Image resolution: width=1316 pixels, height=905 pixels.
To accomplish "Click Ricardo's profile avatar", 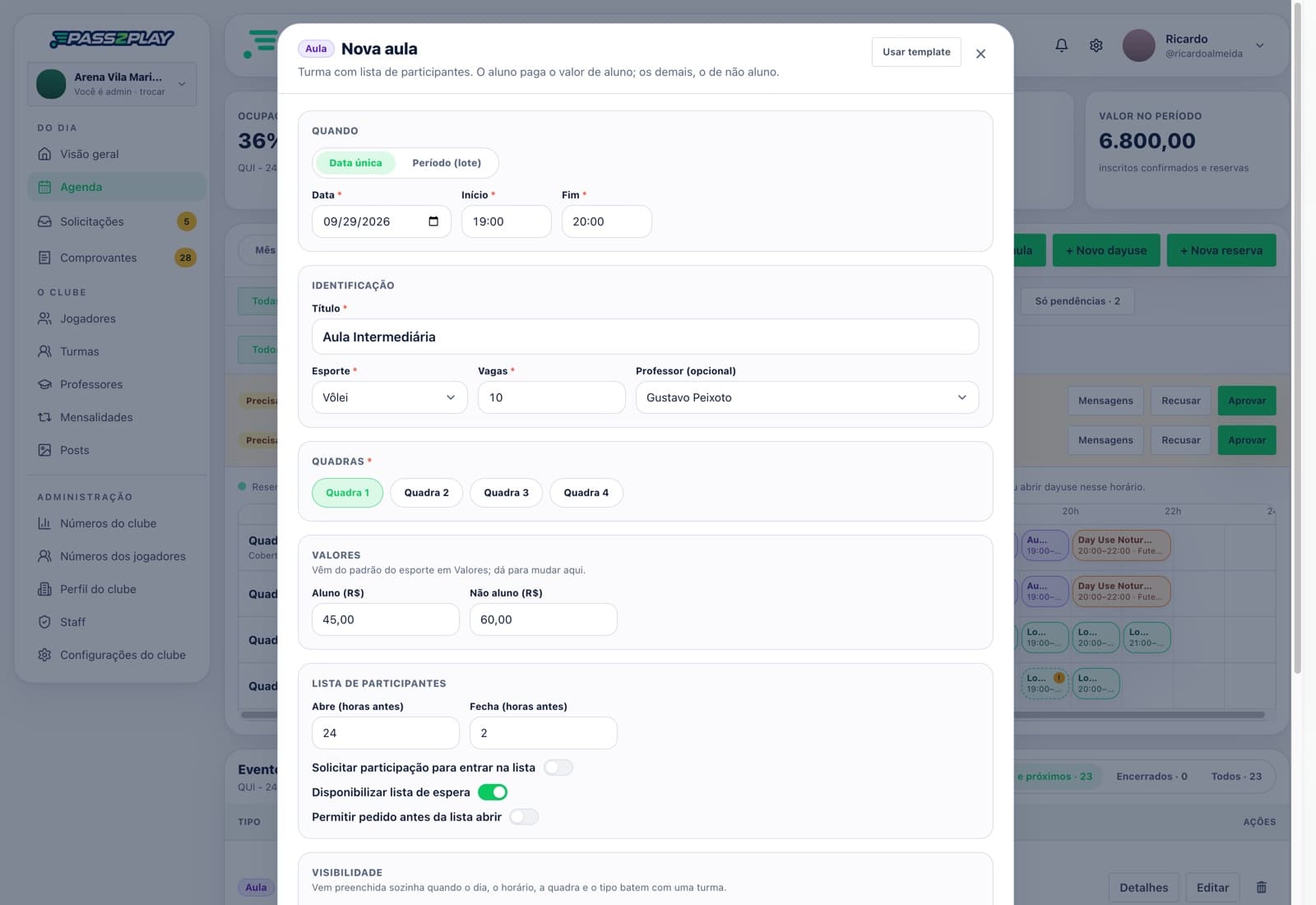I will click(1139, 45).
